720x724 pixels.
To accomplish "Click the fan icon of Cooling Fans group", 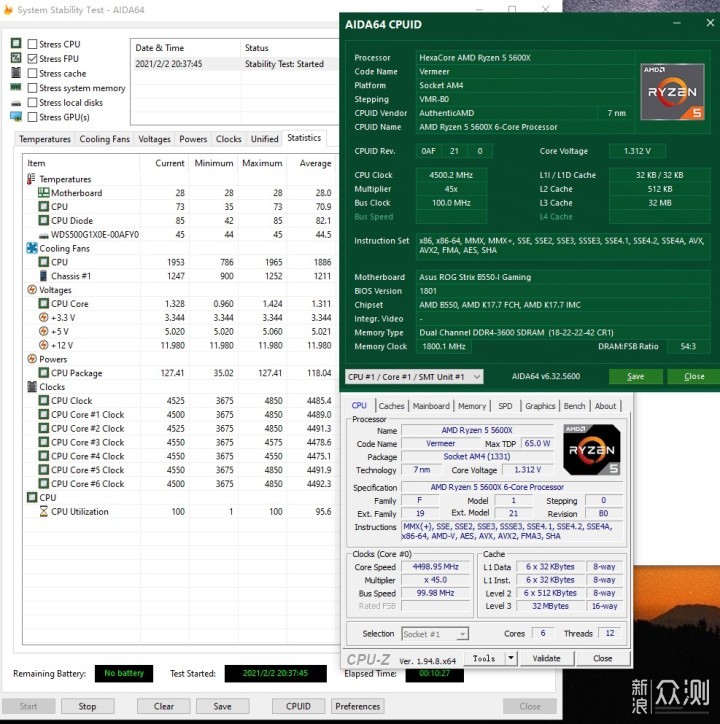I will coord(32,248).
